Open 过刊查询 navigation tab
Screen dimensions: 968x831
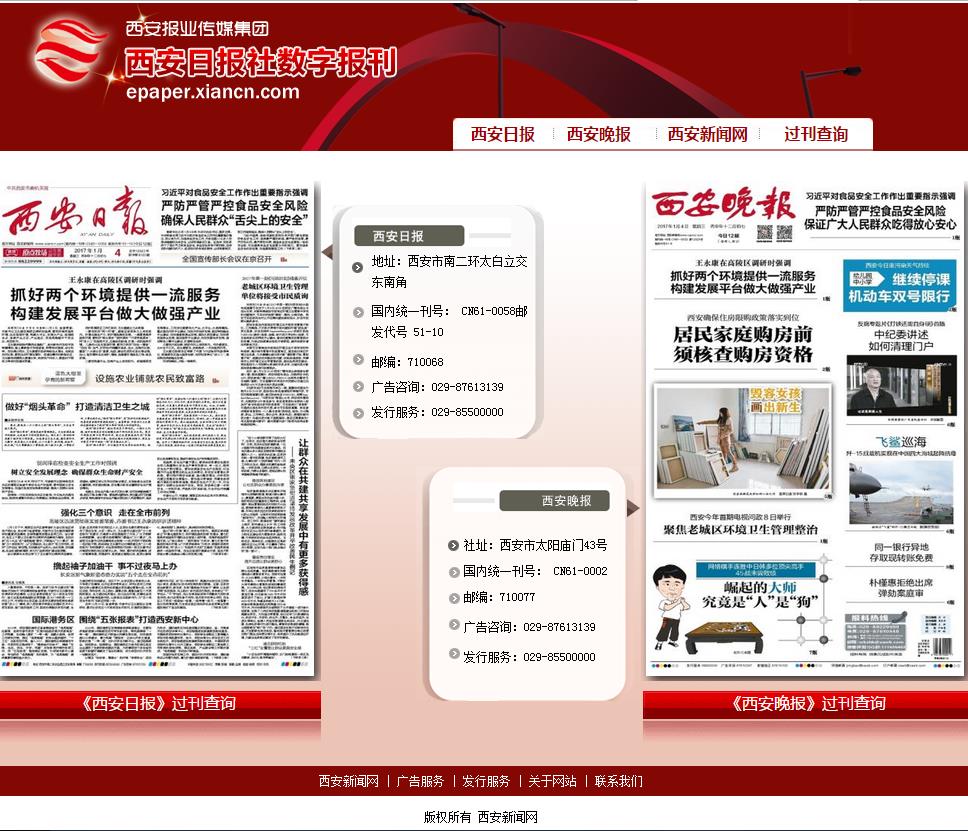point(816,134)
